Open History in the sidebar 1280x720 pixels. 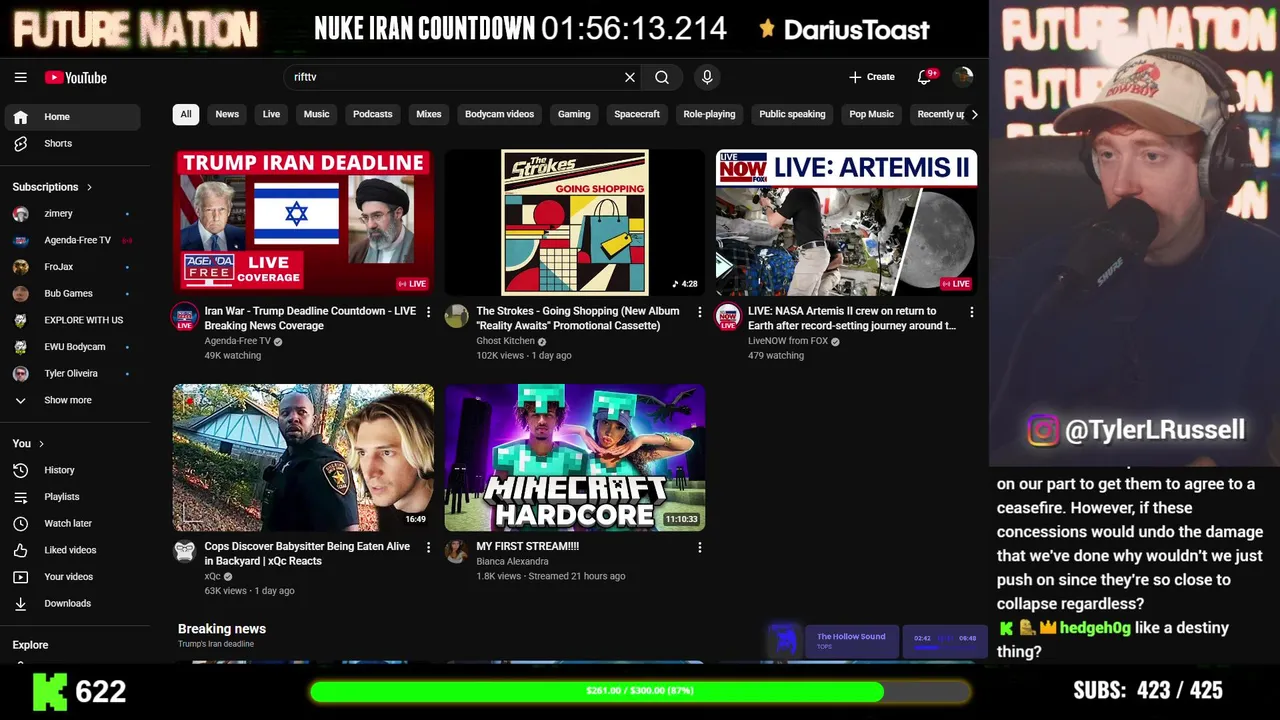[72, 470]
